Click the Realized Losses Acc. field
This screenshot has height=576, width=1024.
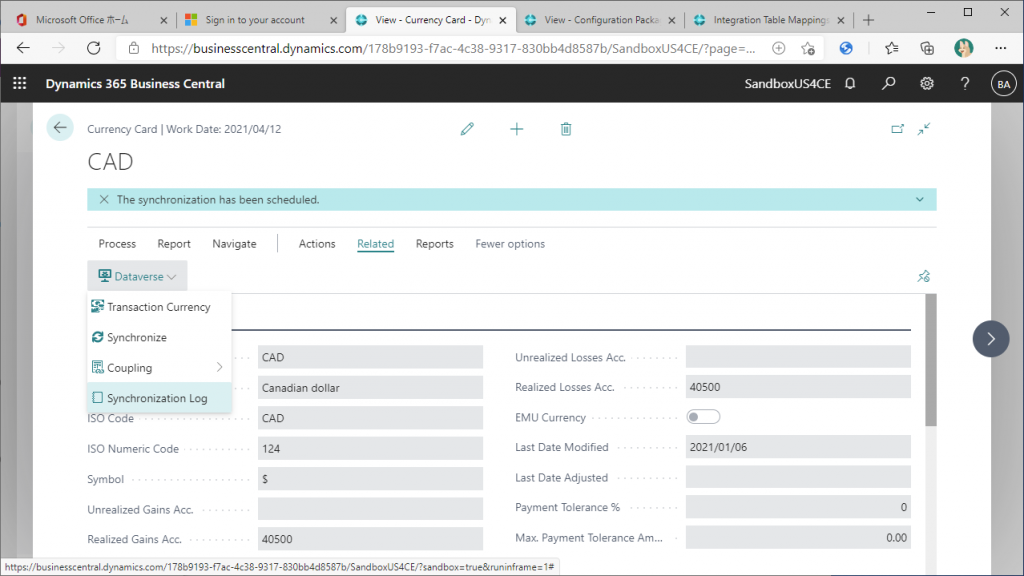798,387
